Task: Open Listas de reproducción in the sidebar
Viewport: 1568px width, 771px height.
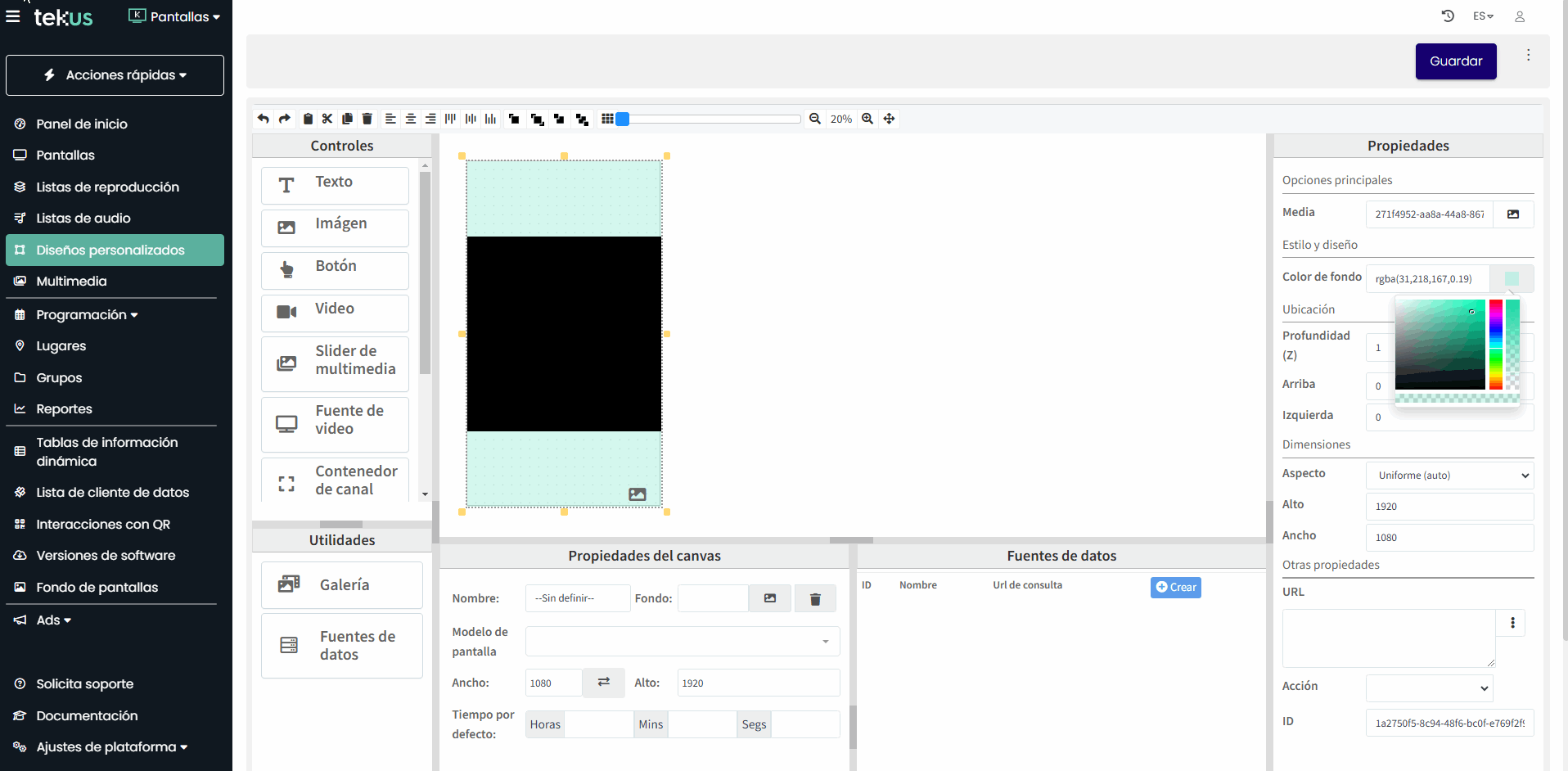Action: 107,187
